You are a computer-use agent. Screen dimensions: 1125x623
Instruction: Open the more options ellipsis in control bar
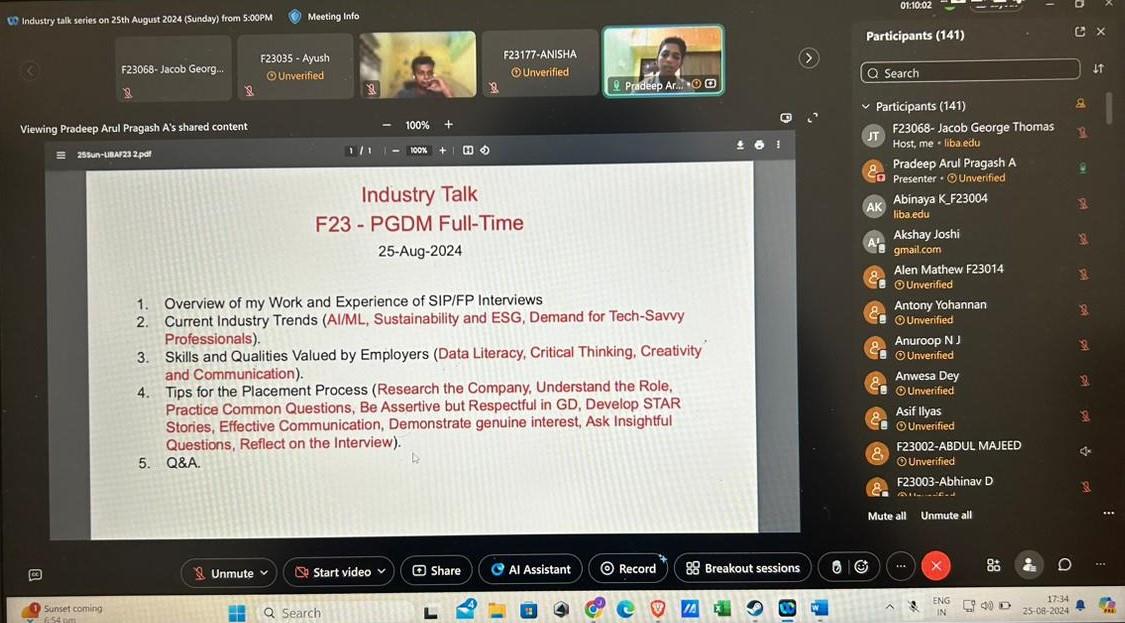(x=900, y=566)
